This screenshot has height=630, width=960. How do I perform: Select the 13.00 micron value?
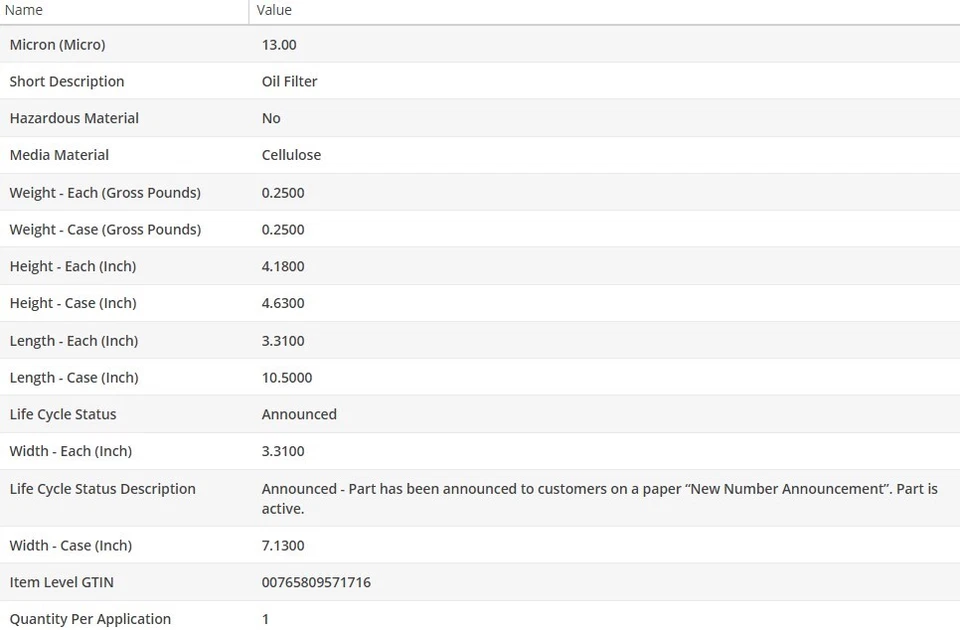tap(279, 45)
